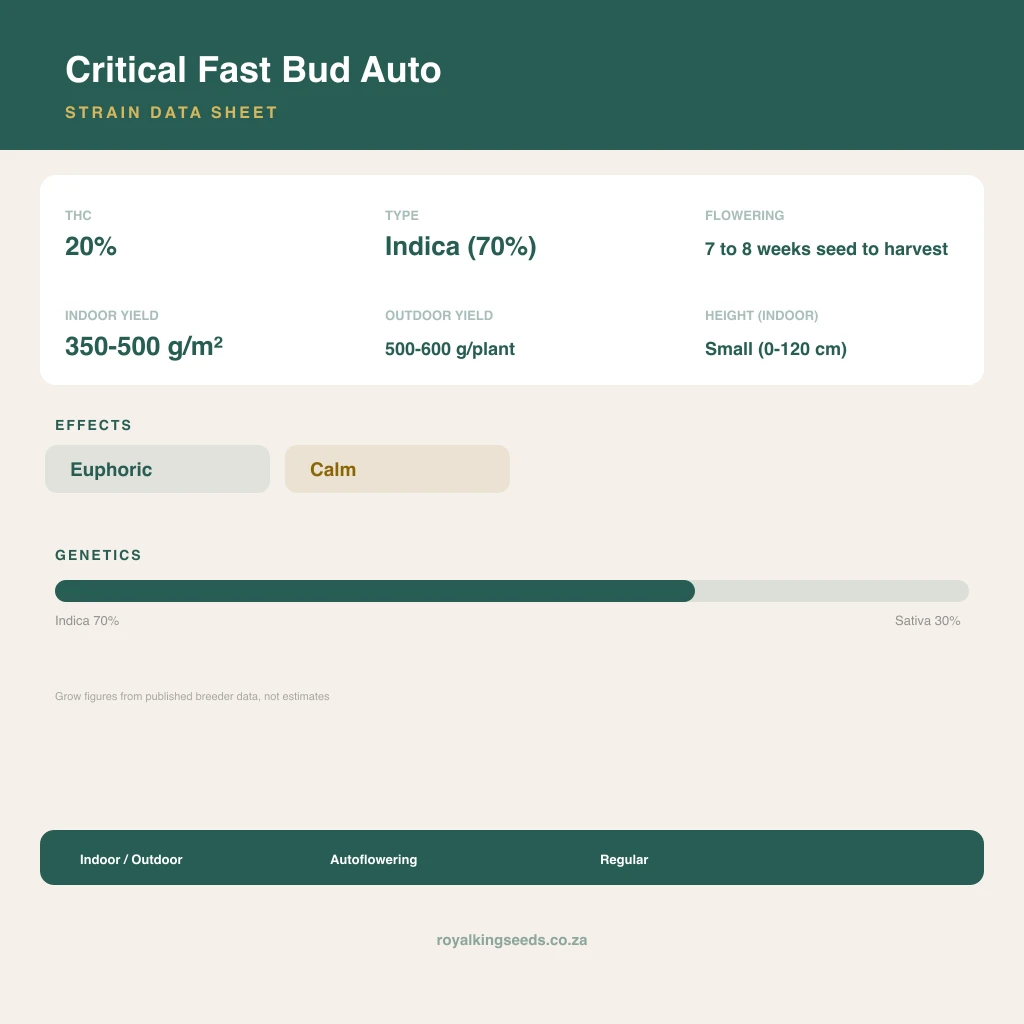The width and height of the screenshot is (1024, 1024).
Task: Select the STRAIN DATA SHEET subtitle
Action: [x=172, y=112]
